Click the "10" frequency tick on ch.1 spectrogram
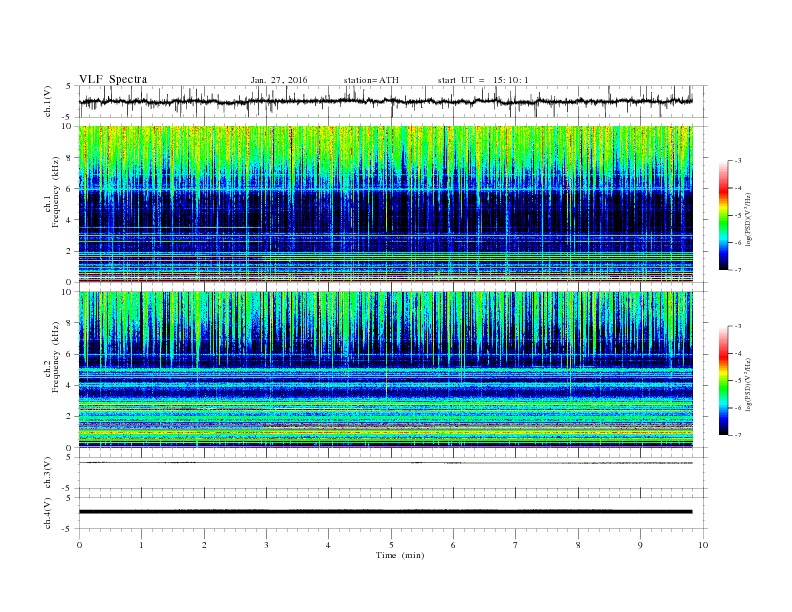Viewport: 792px width, 612px height. (67, 126)
